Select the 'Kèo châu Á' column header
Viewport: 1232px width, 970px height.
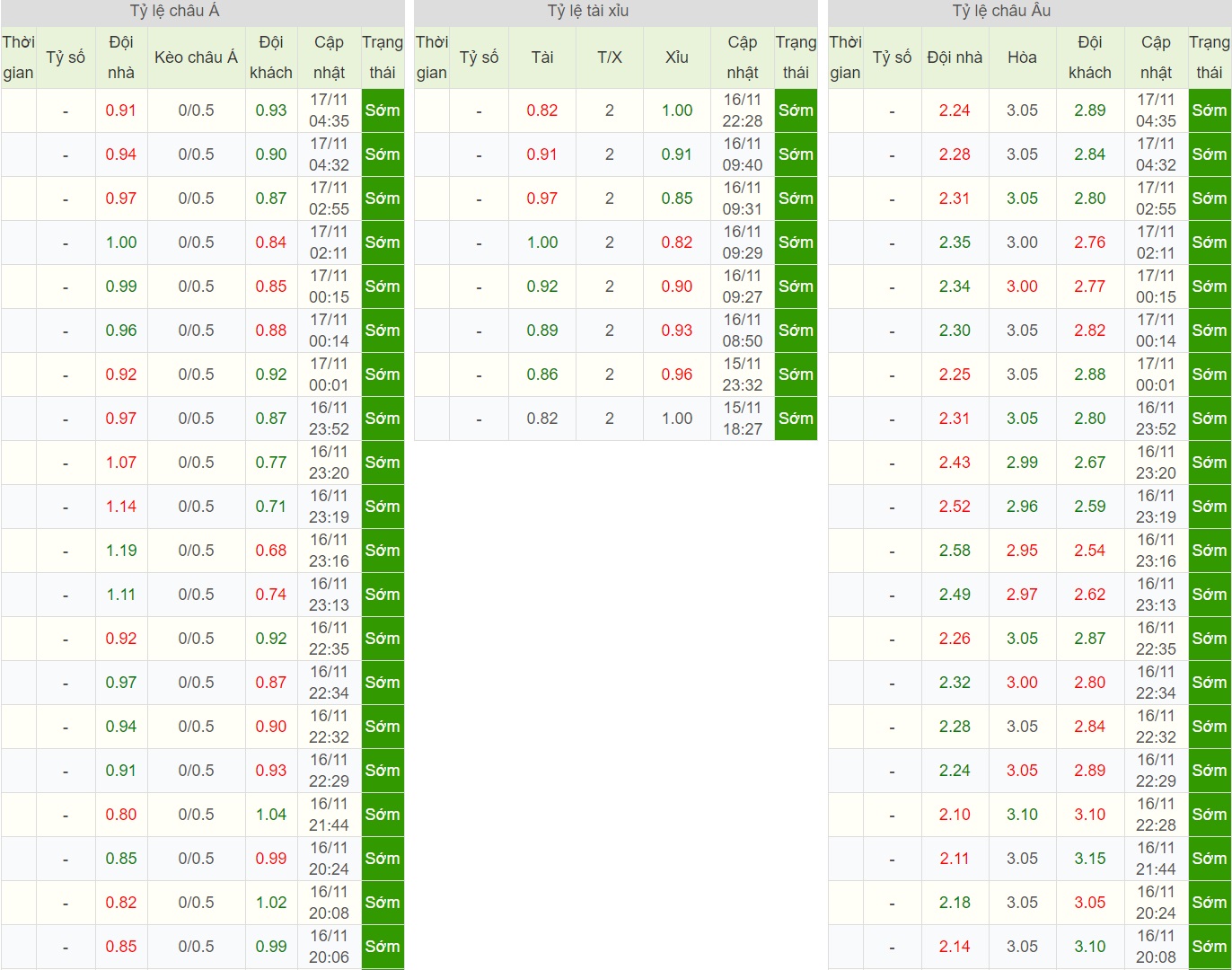pyautogui.click(x=196, y=57)
